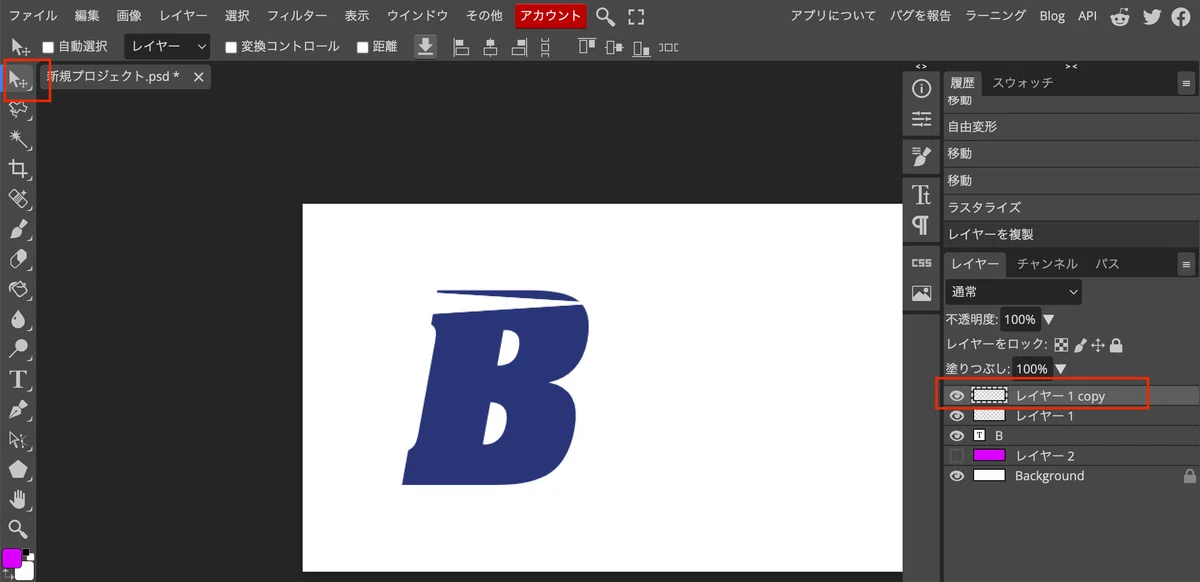Toggle fullscreen mode icon
The width and height of the screenshot is (1200, 582).
click(636, 16)
